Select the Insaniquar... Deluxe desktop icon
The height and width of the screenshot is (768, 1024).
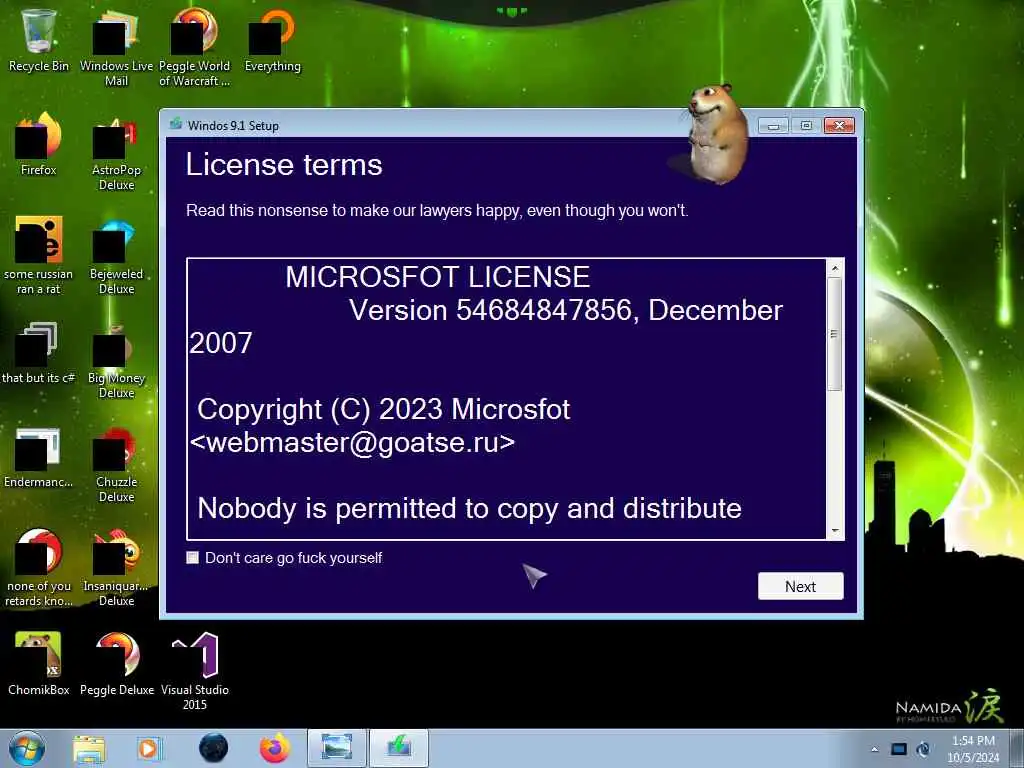pyautogui.click(x=116, y=567)
